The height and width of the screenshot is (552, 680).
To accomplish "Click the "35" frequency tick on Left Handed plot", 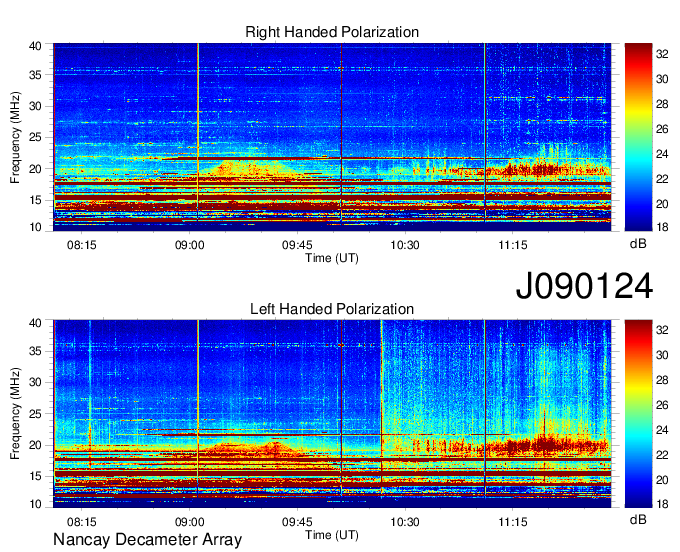I will (35, 351).
